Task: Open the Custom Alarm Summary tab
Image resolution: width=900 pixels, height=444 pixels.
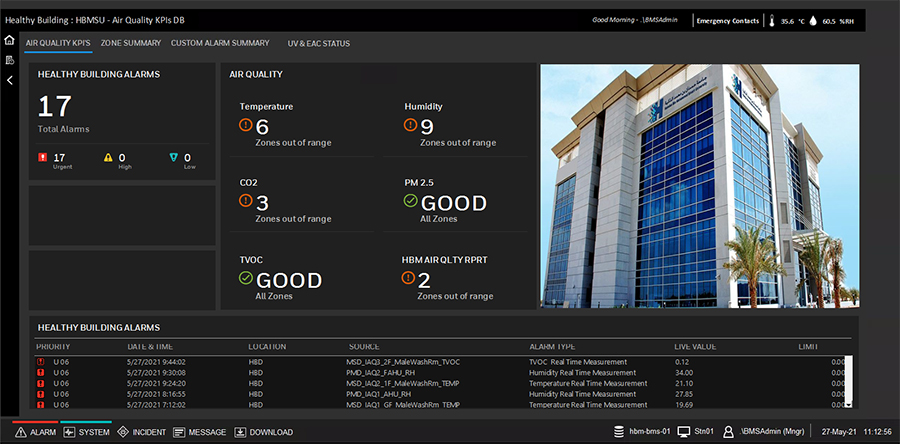Action: (220, 43)
